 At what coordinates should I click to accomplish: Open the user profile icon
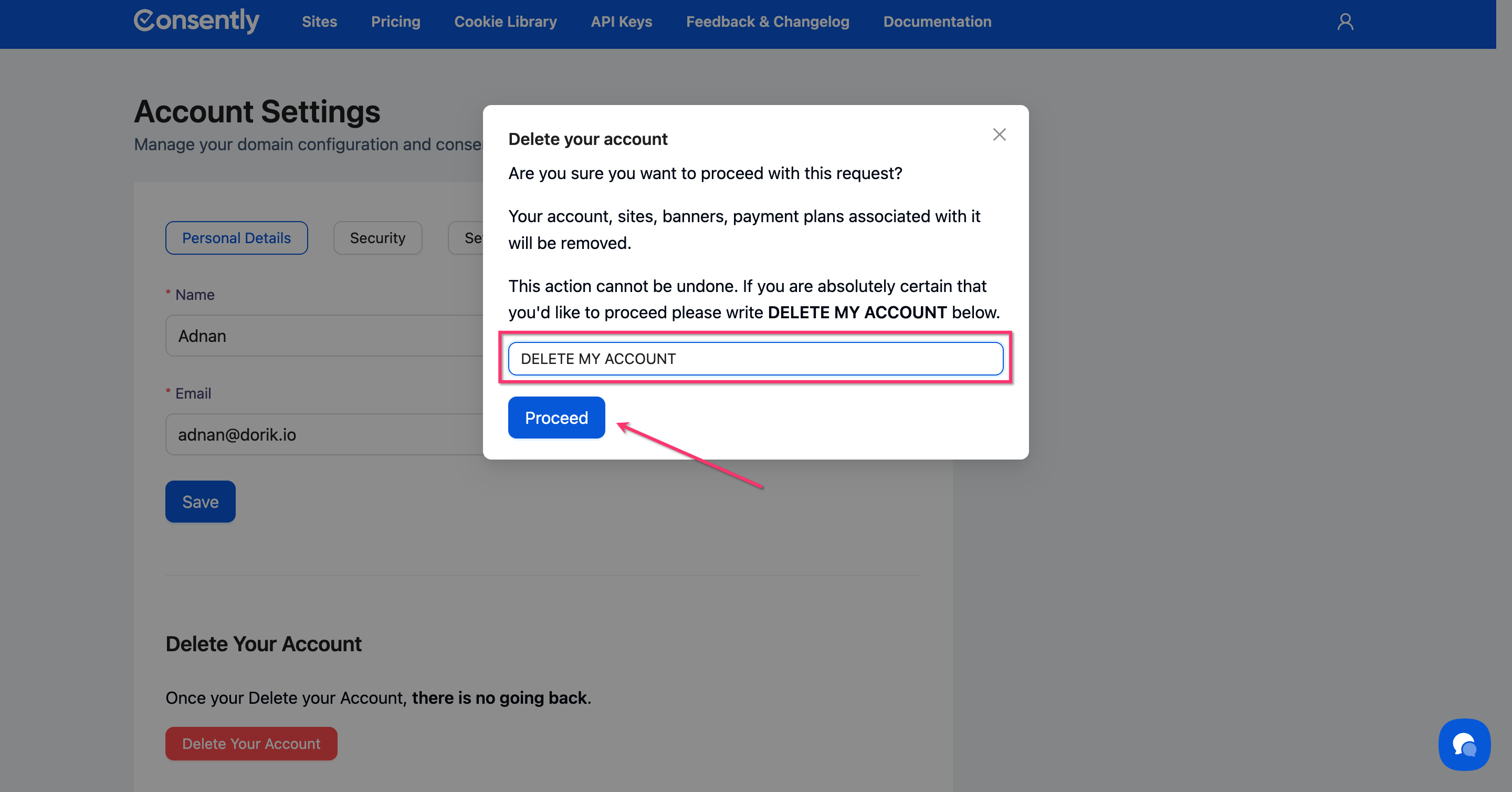tap(1345, 22)
